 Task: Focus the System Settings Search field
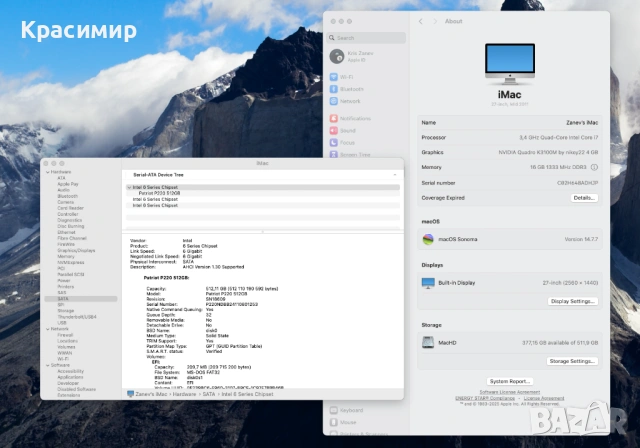(x=367, y=38)
